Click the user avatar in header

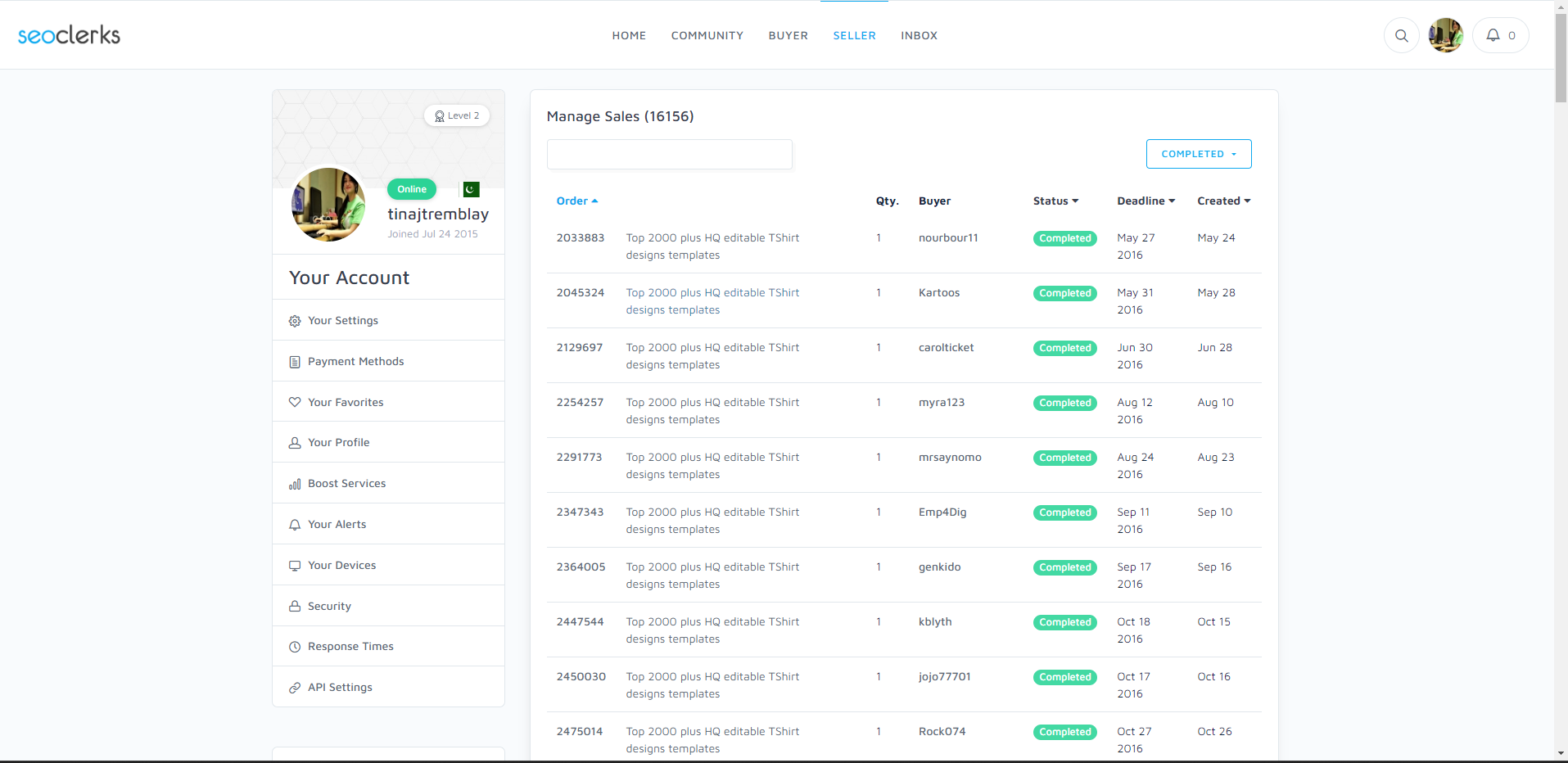click(1445, 35)
